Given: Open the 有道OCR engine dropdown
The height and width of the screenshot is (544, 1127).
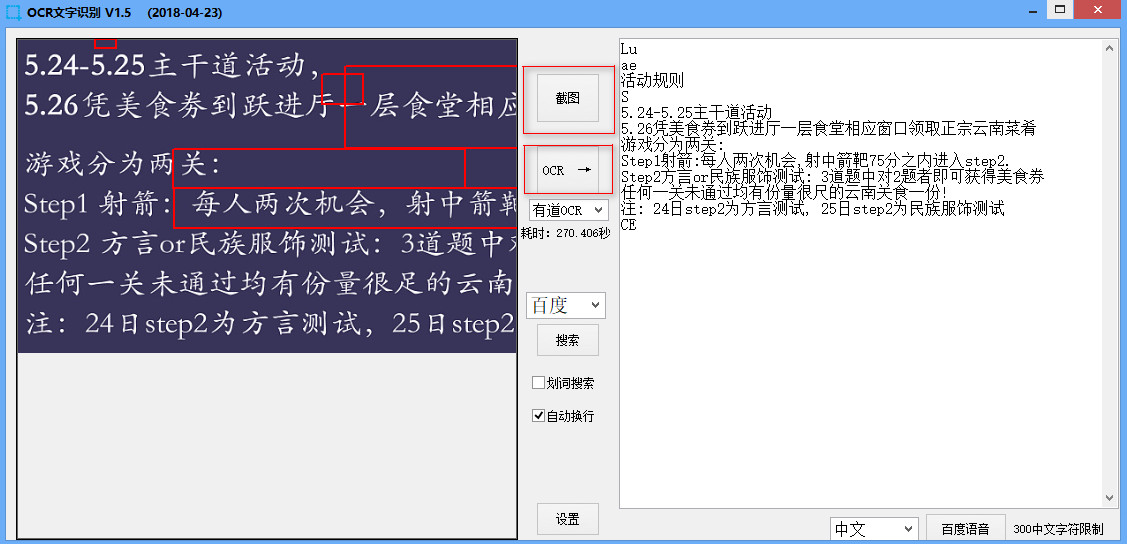Looking at the screenshot, I should pyautogui.click(x=569, y=210).
